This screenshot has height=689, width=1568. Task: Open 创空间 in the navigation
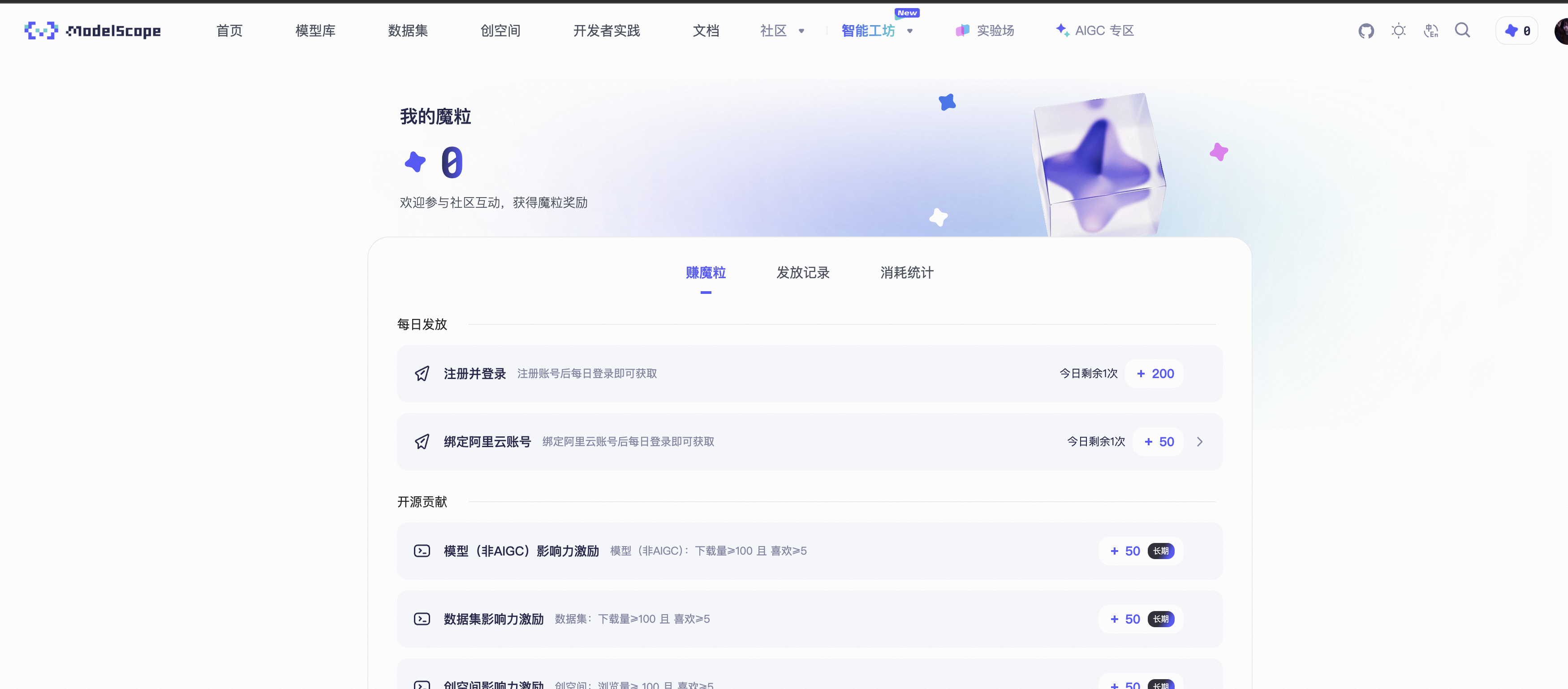pos(500,30)
